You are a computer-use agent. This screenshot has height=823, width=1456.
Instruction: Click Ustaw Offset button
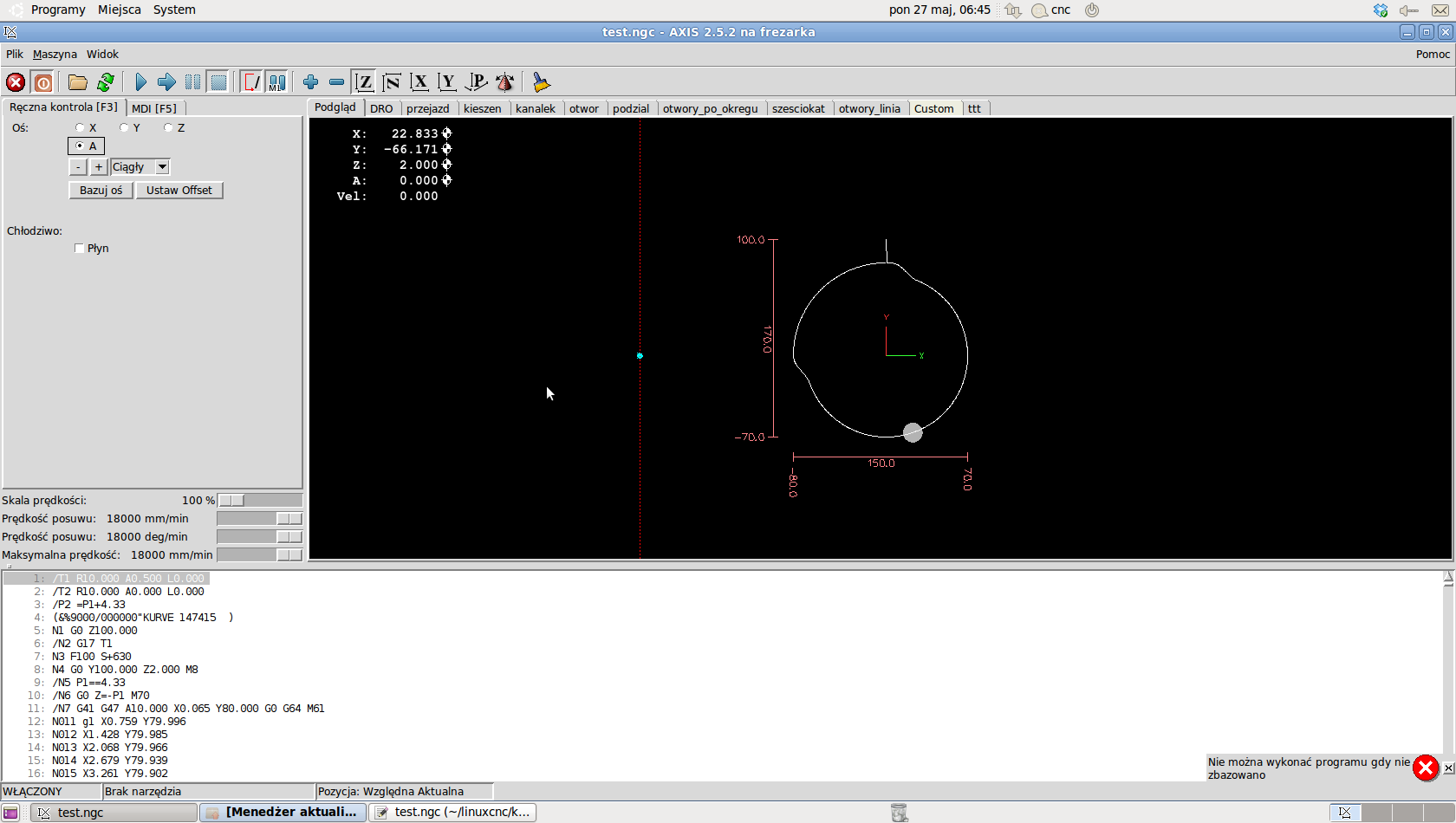tap(179, 191)
